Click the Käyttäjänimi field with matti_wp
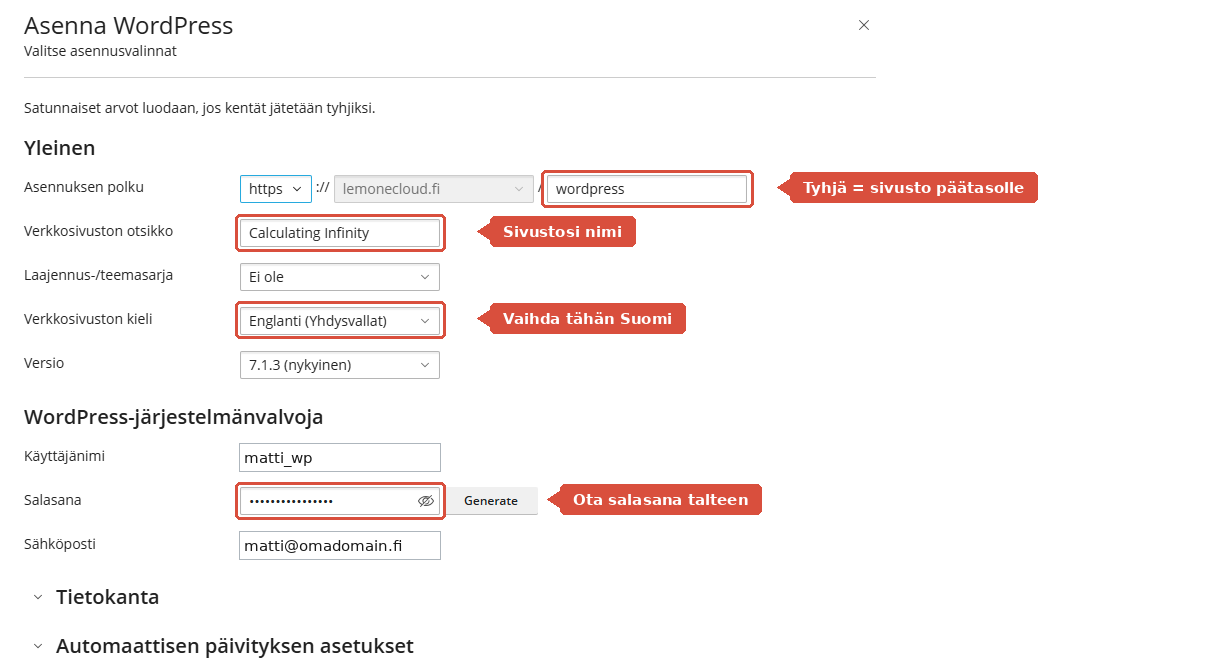Image resolution: width=1221 pixels, height=668 pixels. [340, 458]
